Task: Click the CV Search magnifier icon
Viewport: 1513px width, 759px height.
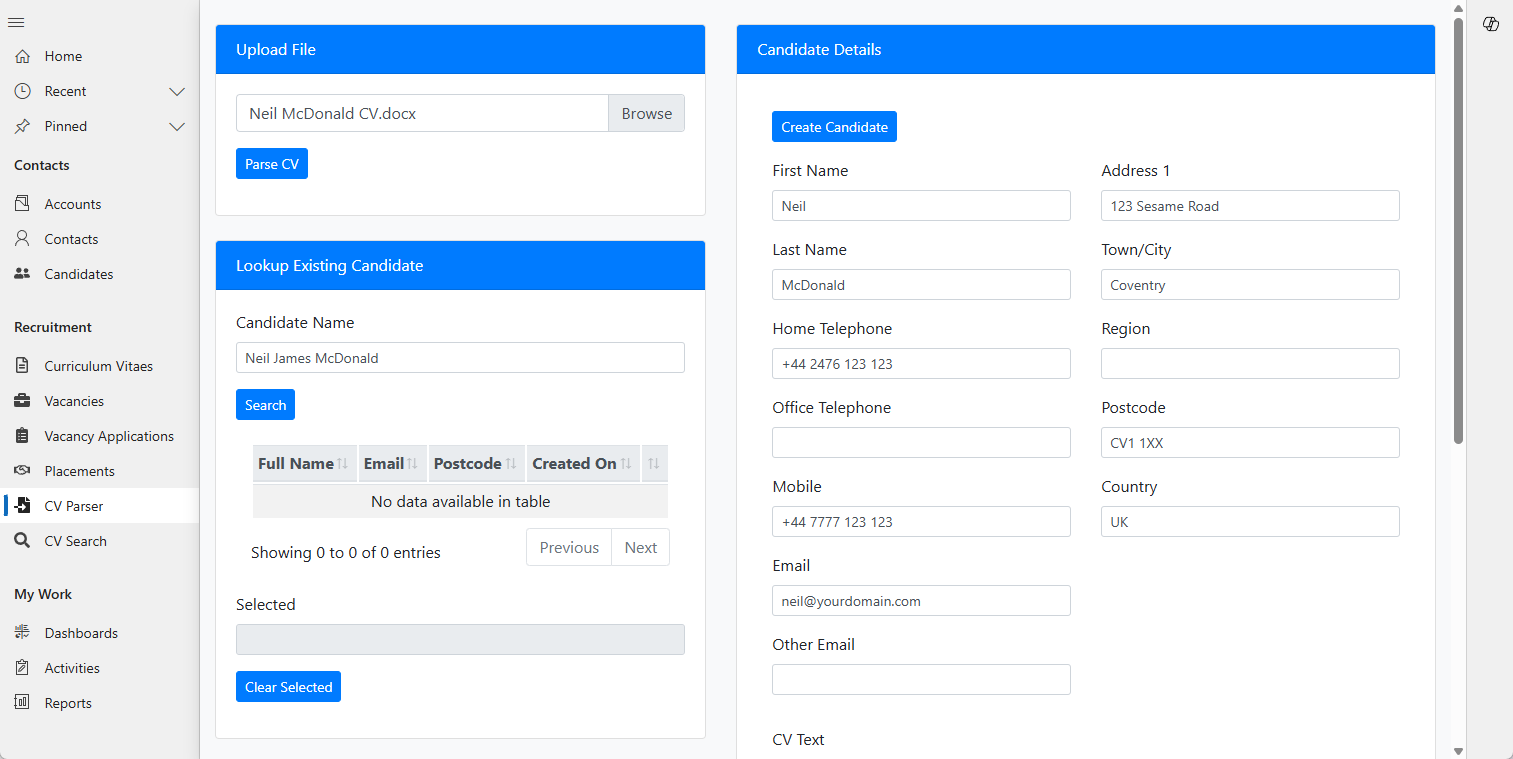Action: pos(22,541)
